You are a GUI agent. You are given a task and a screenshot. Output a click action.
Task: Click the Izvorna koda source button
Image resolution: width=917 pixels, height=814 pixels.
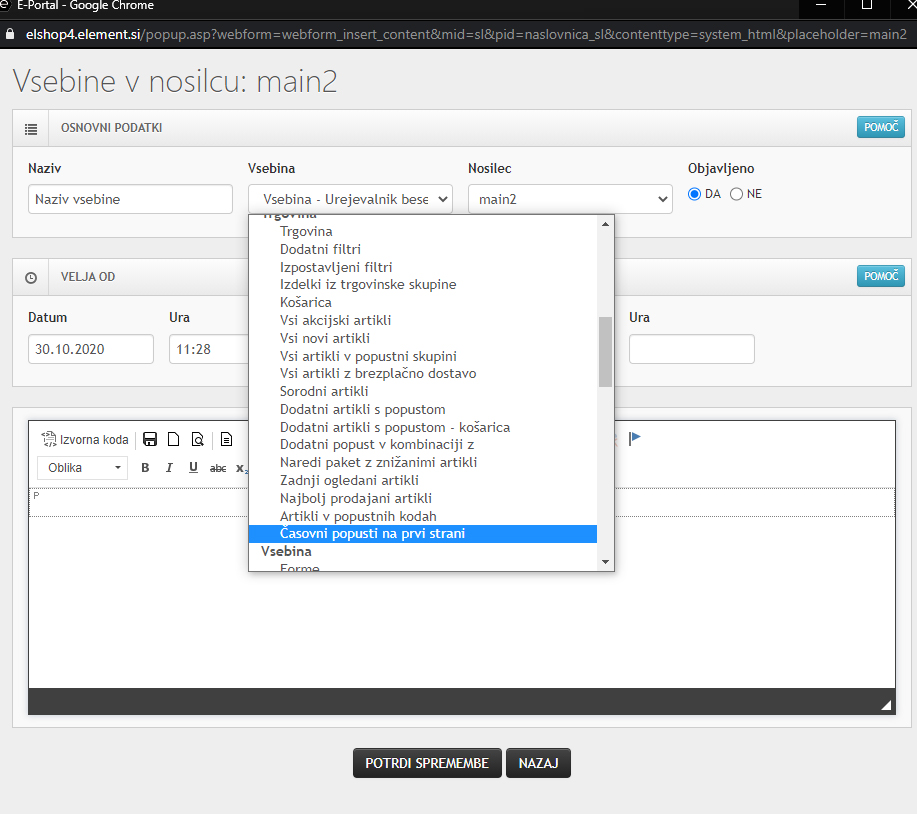tap(85, 439)
